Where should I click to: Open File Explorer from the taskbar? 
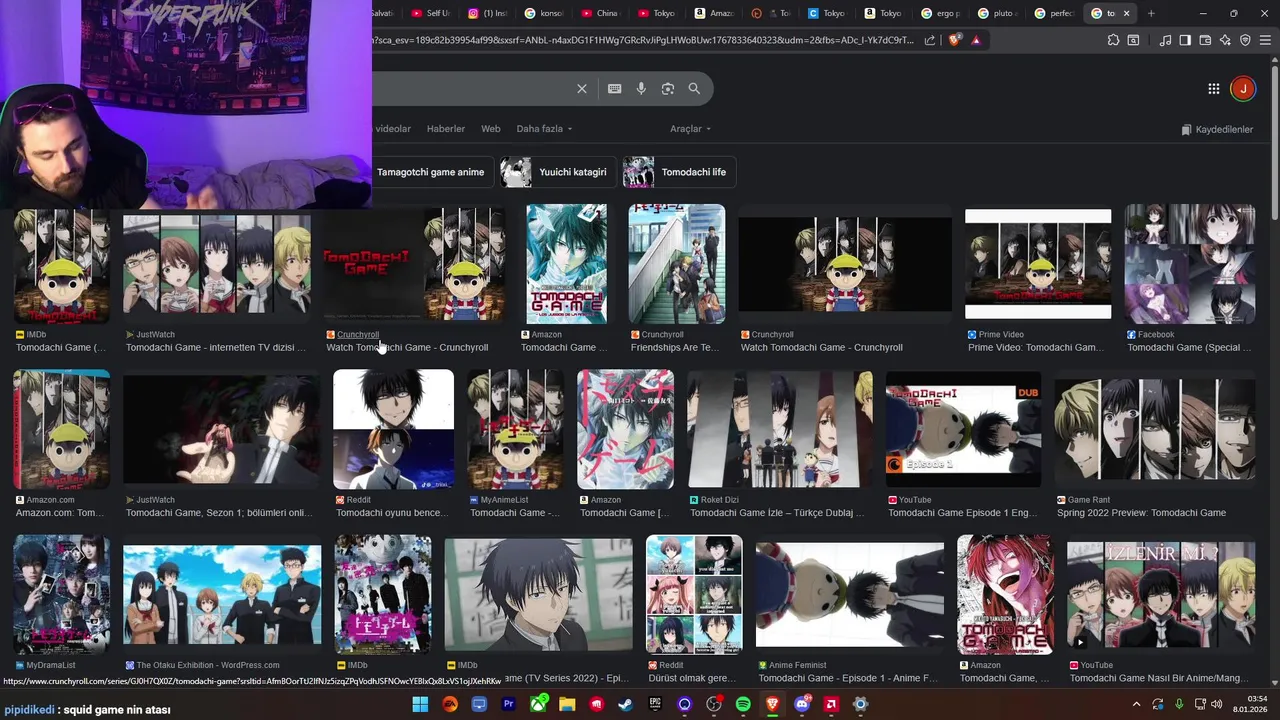coord(567,704)
